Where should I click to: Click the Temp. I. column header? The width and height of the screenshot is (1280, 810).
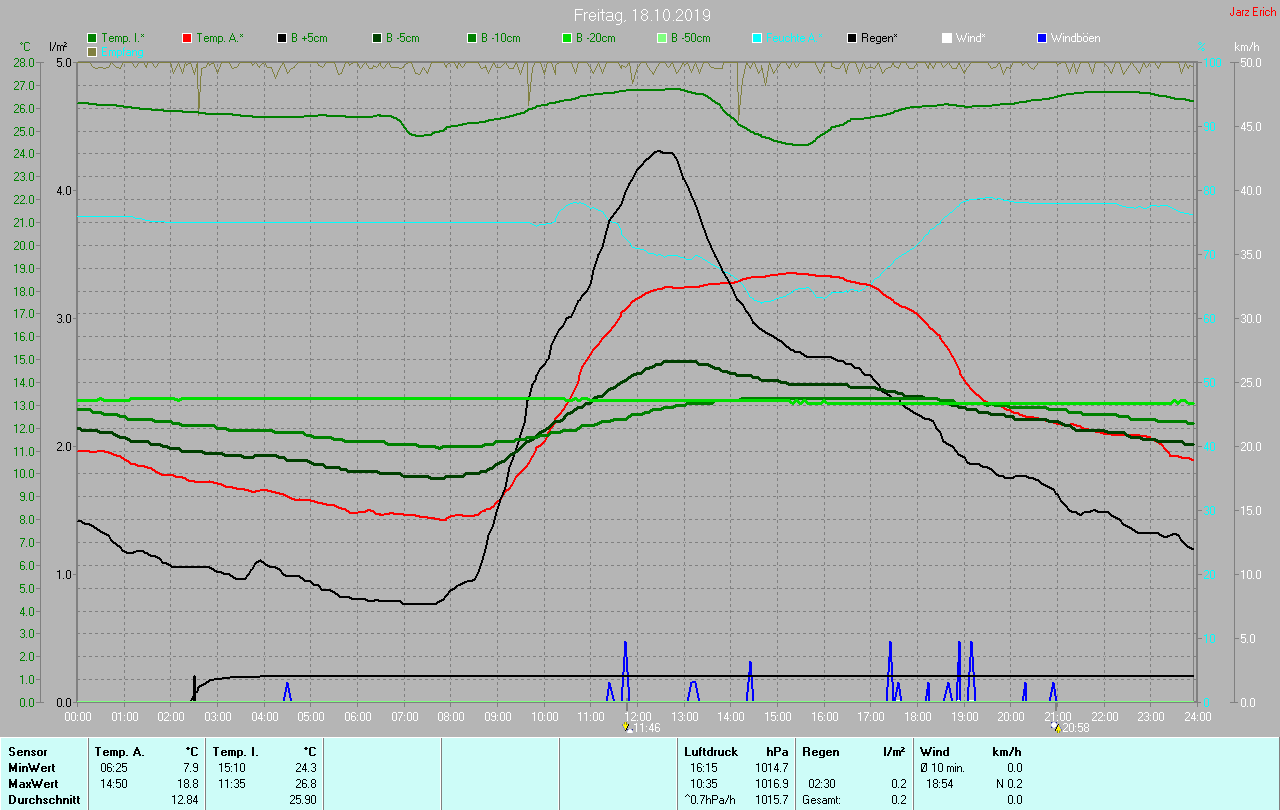point(235,752)
